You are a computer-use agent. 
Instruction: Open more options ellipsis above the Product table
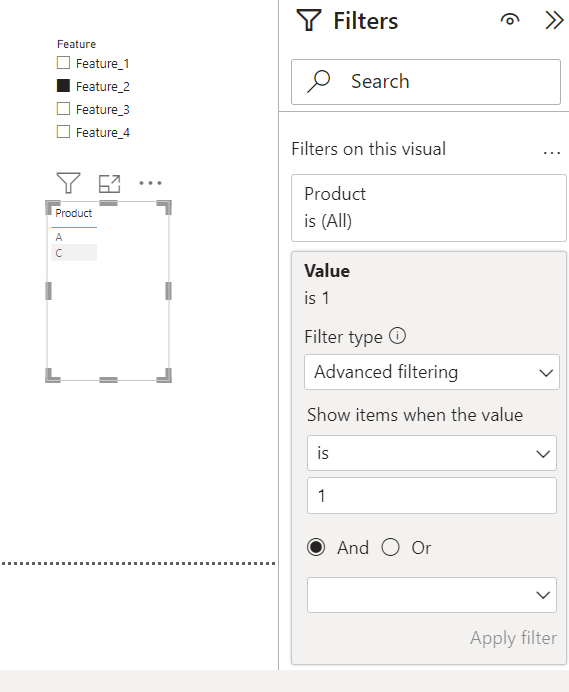click(x=151, y=183)
